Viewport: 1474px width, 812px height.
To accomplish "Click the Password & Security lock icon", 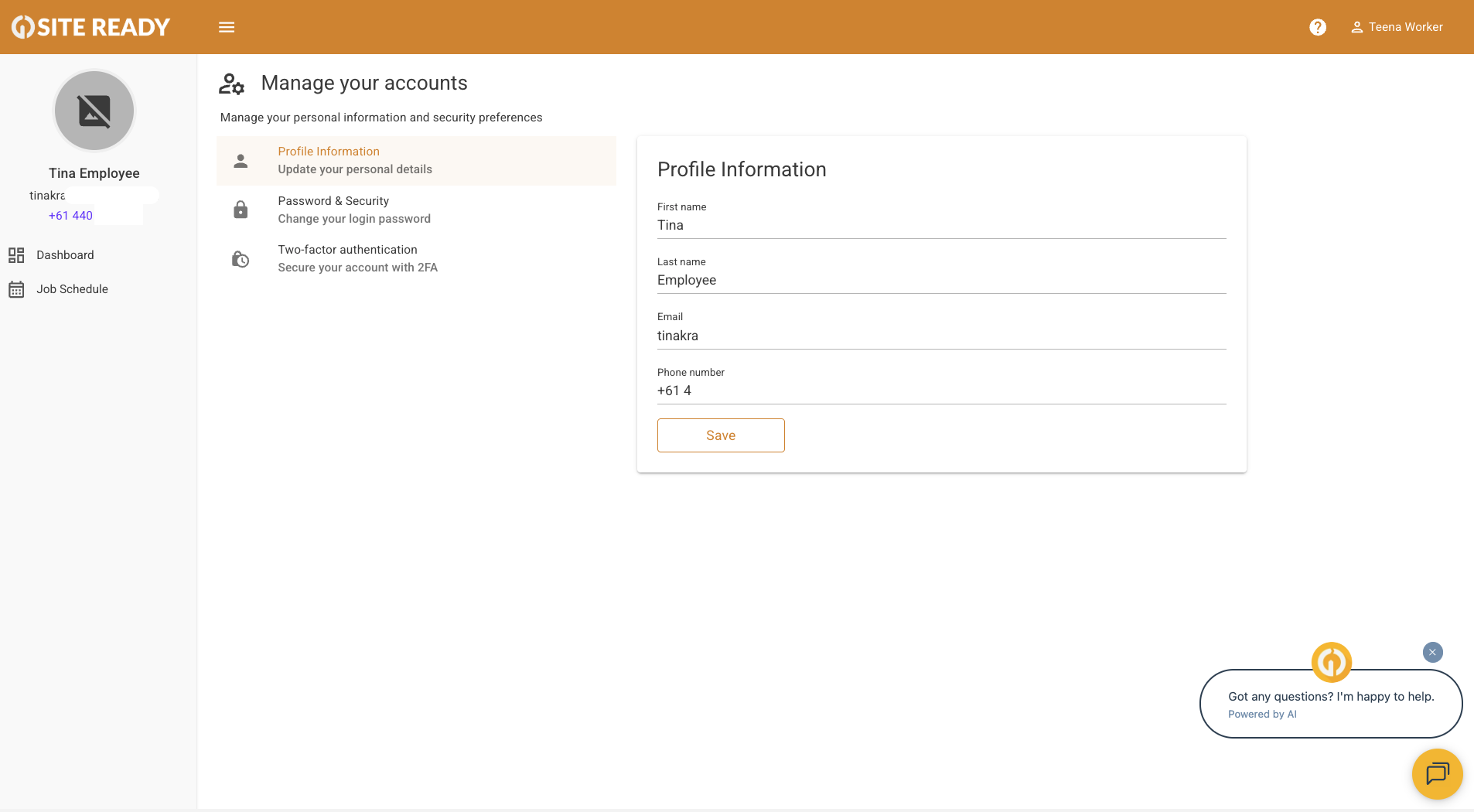I will (x=241, y=210).
